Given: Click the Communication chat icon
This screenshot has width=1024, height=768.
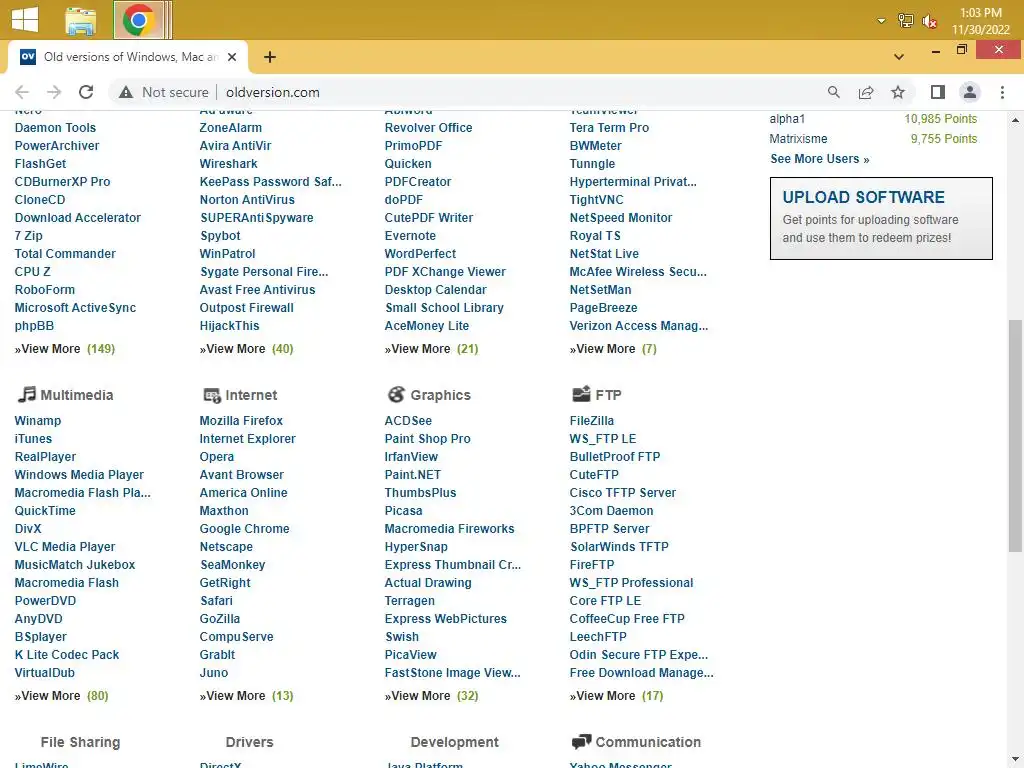Looking at the screenshot, I should (x=581, y=742).
